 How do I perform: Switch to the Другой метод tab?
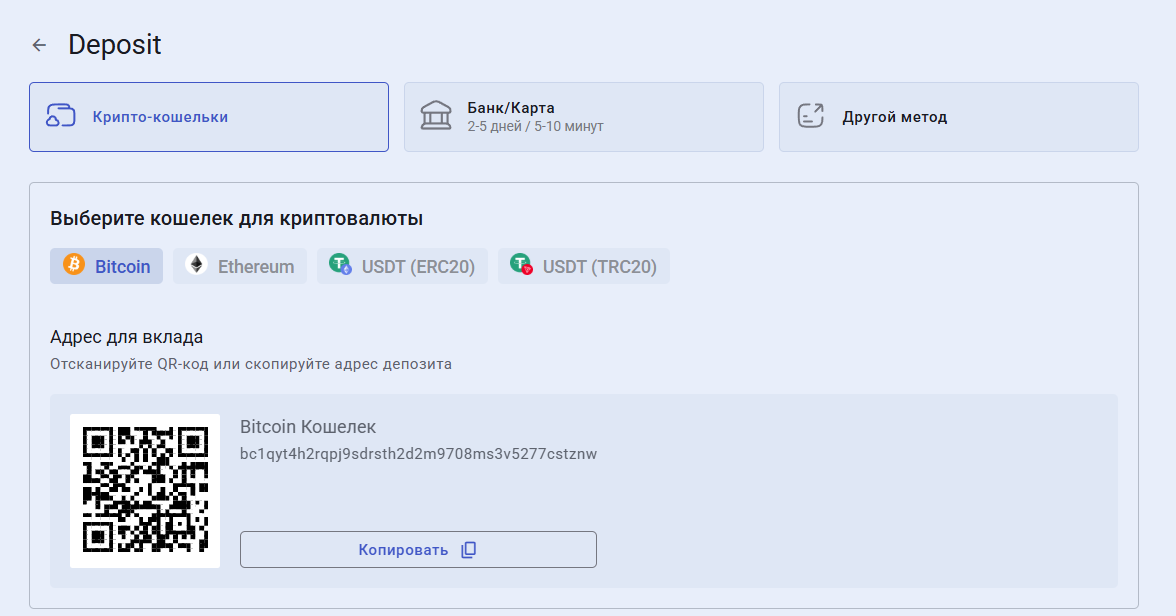[958, 116]
